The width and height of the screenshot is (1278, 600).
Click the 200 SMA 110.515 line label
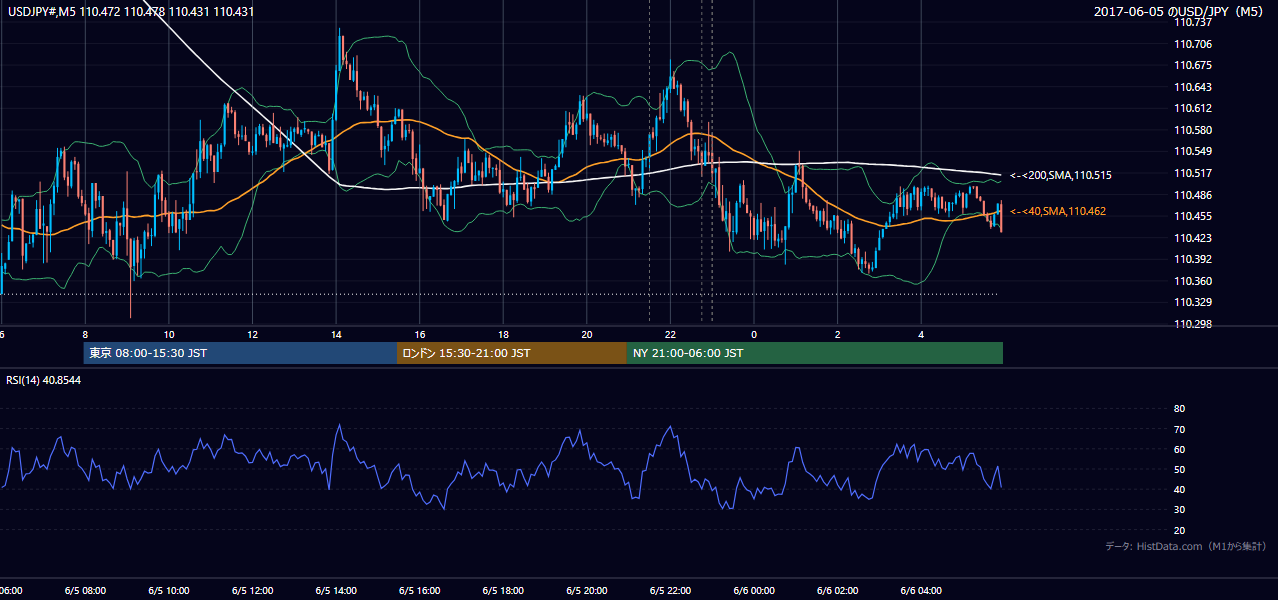click(x=1060, y=175)
